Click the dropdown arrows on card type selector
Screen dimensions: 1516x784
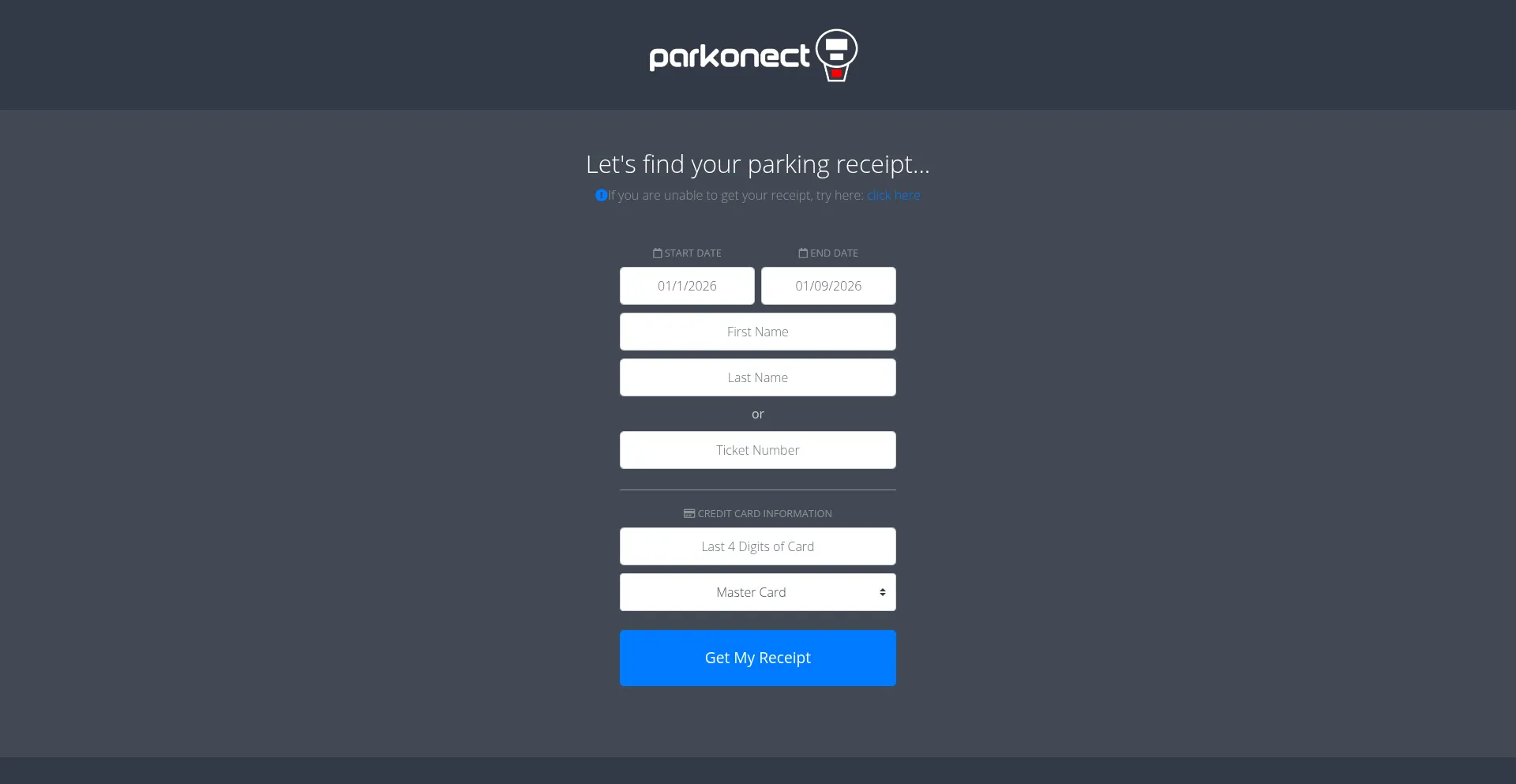coord(883,592)
